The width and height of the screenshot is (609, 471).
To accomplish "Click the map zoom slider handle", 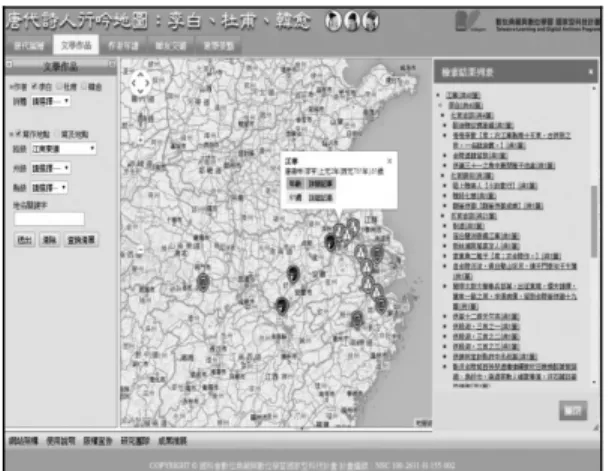I will pos(141,116).
